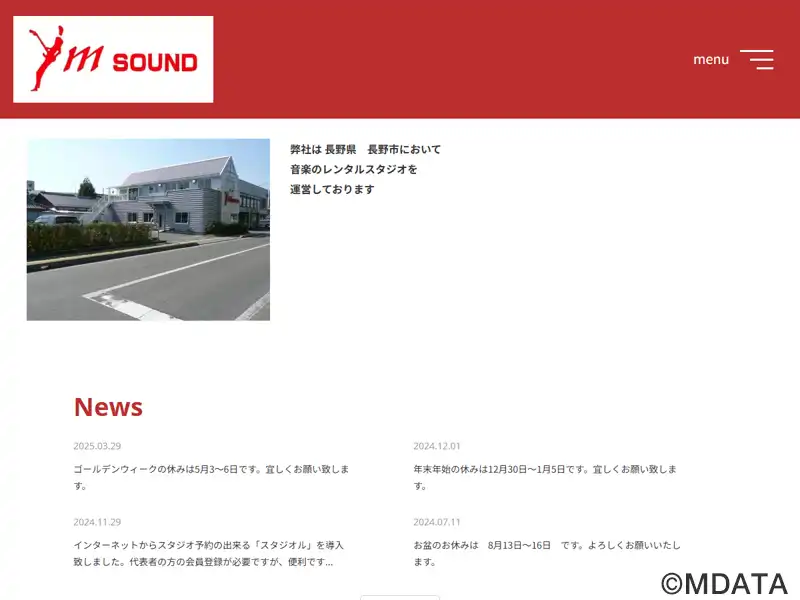
Task: Click the date 2024.07.11
Action: [x=437, y=522]
